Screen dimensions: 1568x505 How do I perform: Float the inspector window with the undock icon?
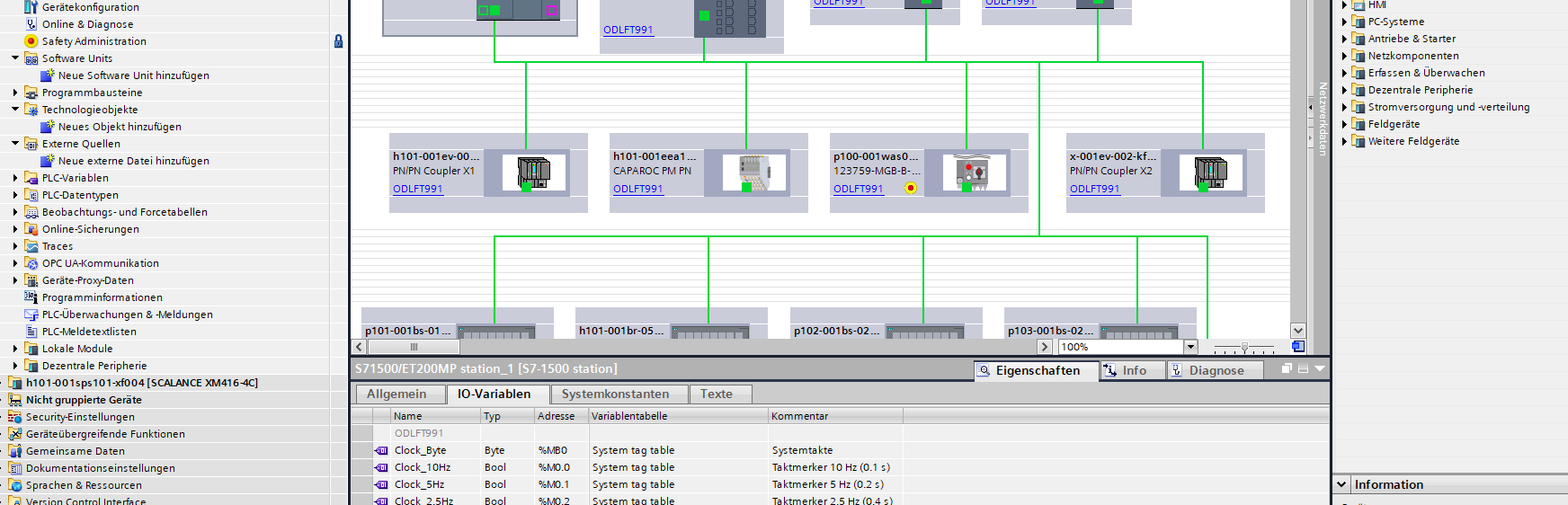pos(1287,368)
